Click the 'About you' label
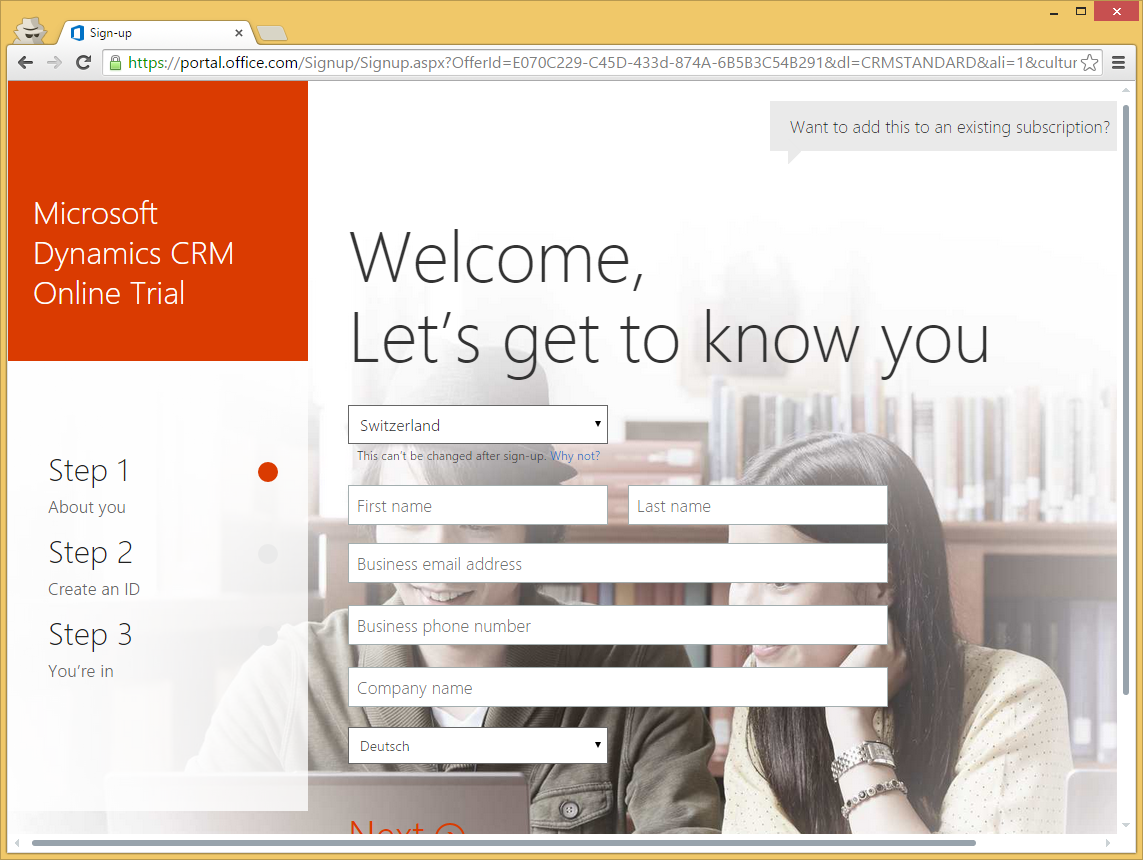Viewport: 1143px width, 860px height. (87, 507)
